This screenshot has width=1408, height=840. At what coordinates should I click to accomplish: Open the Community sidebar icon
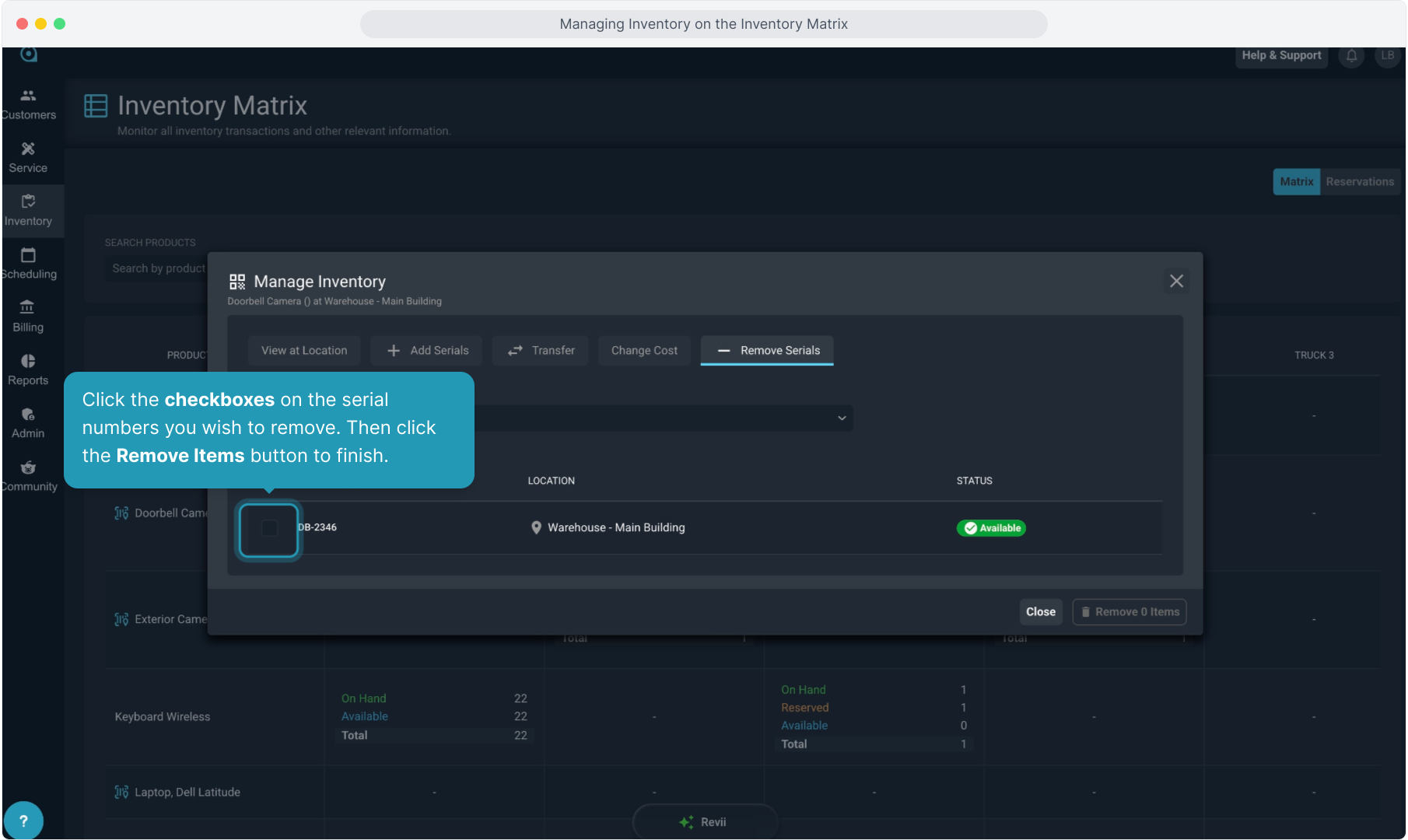click(x=28, y=467)
